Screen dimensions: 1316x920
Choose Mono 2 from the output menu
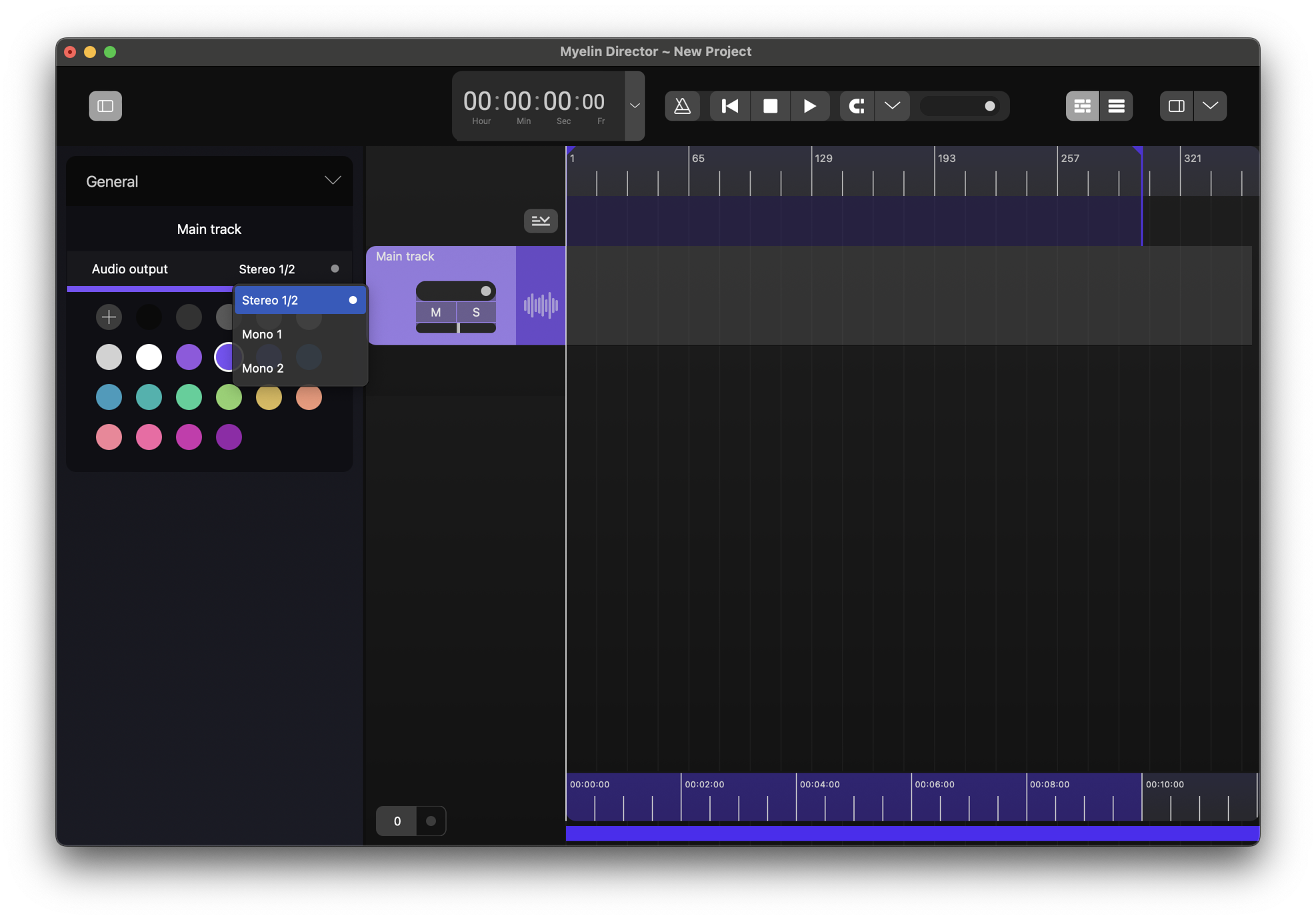click(263, 368)
